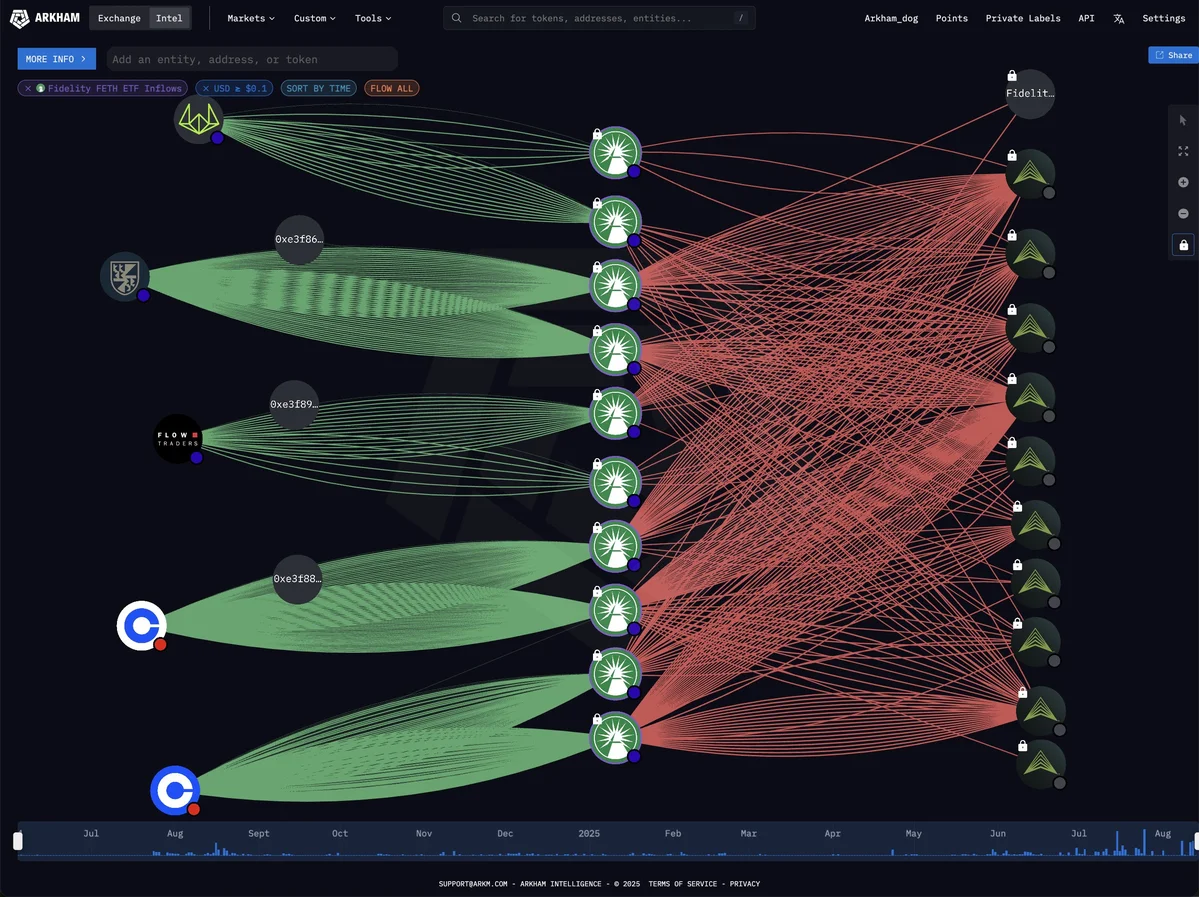Switch to the Exchange tab
Viewport: 1199px width, 897px height.
[119, 18]
